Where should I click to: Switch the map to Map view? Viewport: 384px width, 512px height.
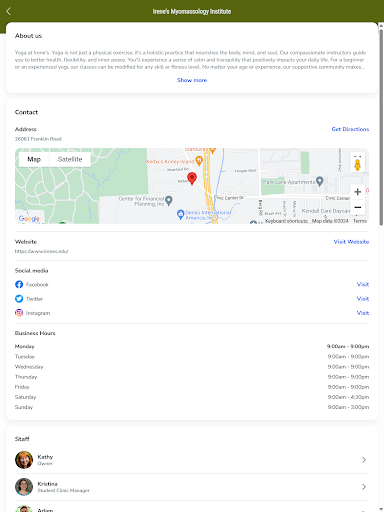(x=34, y=159)
